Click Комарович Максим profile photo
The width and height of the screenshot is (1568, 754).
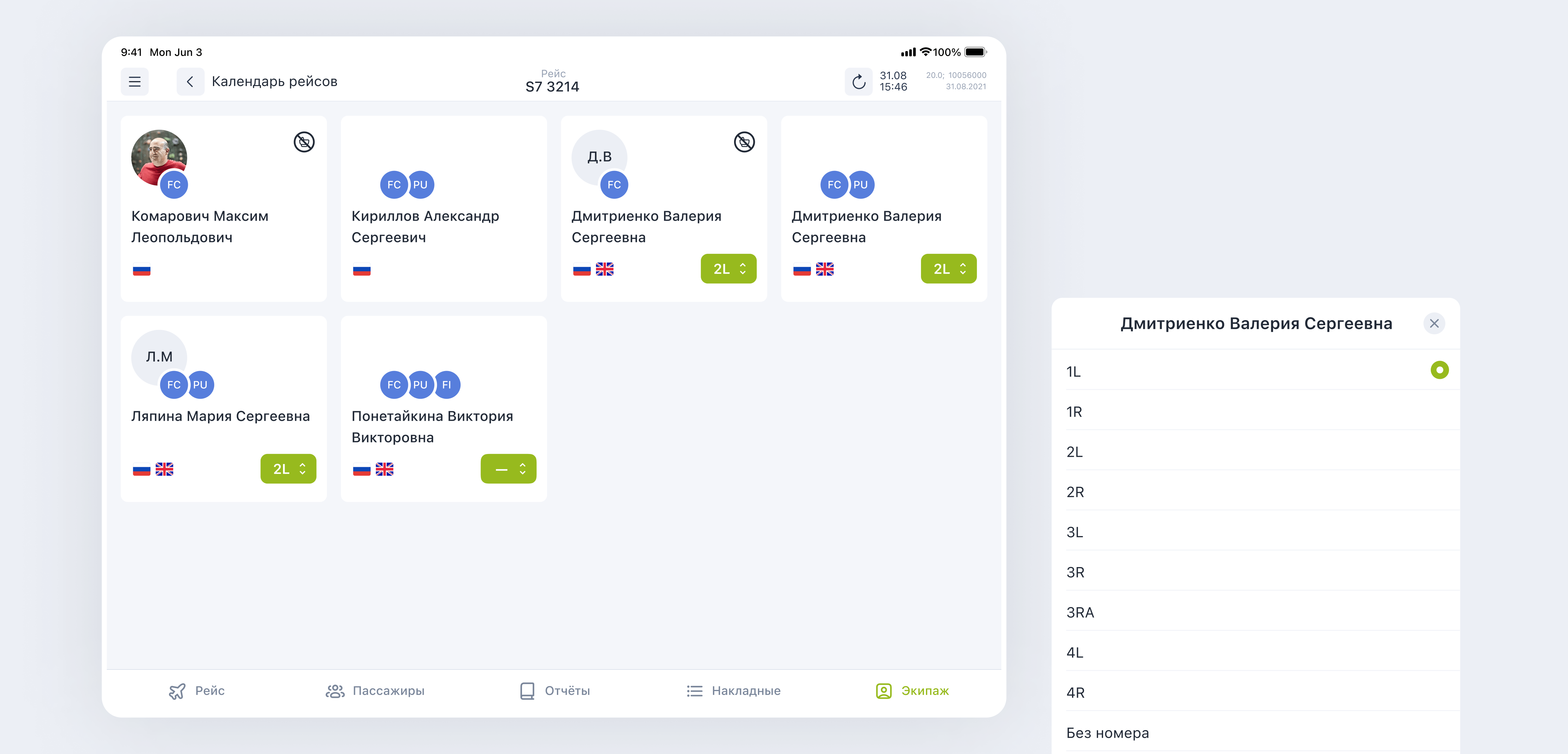click(x=159, y=157)
